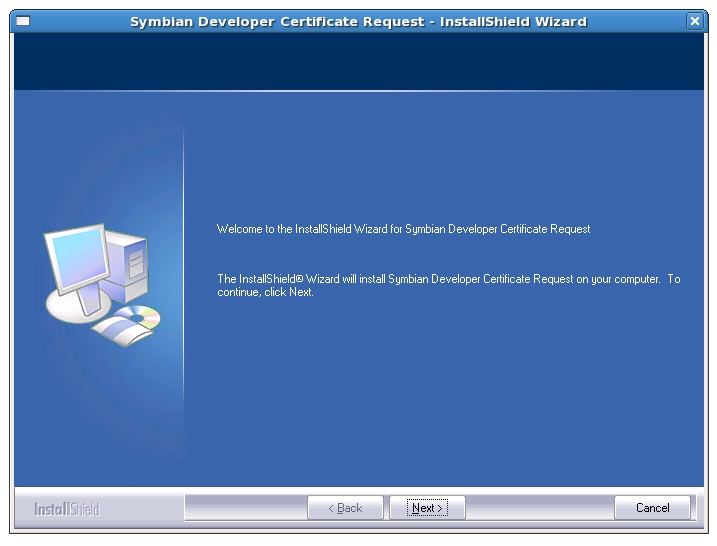The image size is (717, 546).
Task: Click the Next button to continue
Action: click(x=427, y=508)
